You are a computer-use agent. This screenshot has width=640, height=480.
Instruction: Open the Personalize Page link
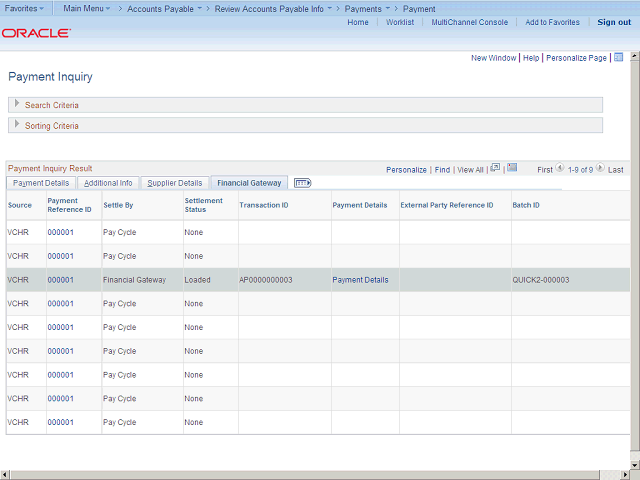[576, 58]
